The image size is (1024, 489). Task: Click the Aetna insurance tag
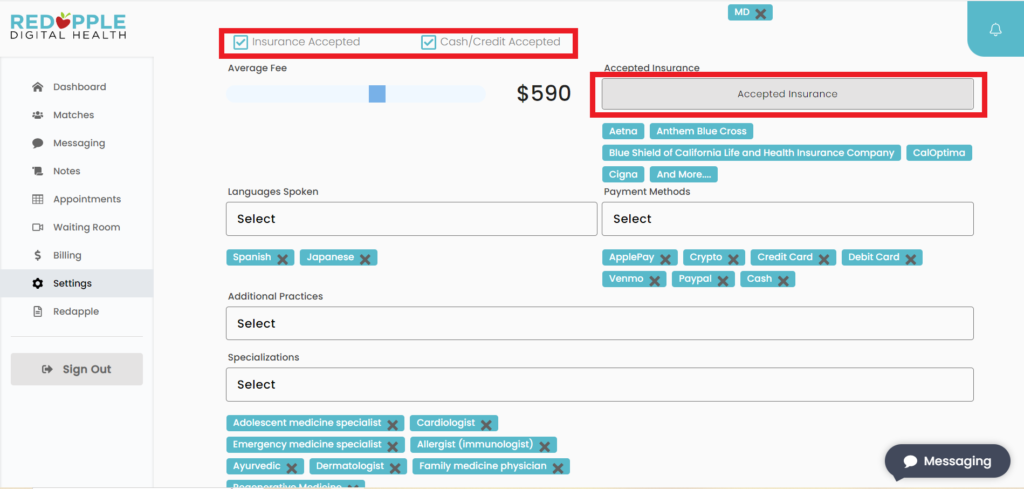pos(623,131)
